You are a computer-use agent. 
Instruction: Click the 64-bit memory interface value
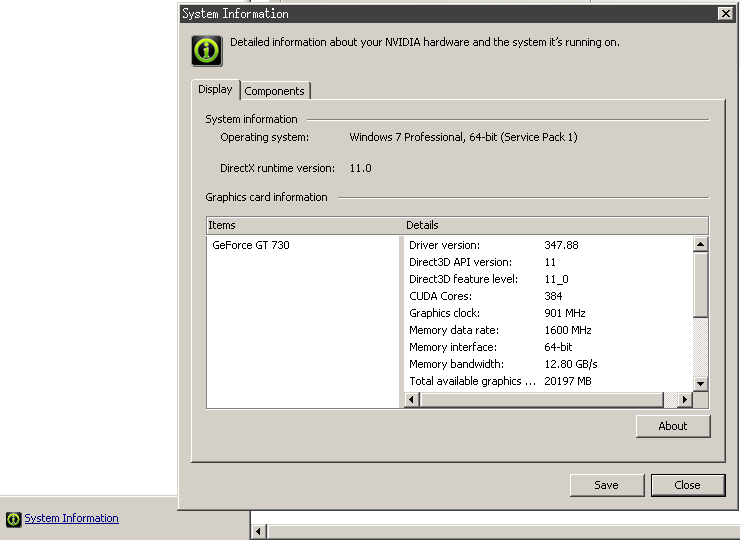(558, 347)
